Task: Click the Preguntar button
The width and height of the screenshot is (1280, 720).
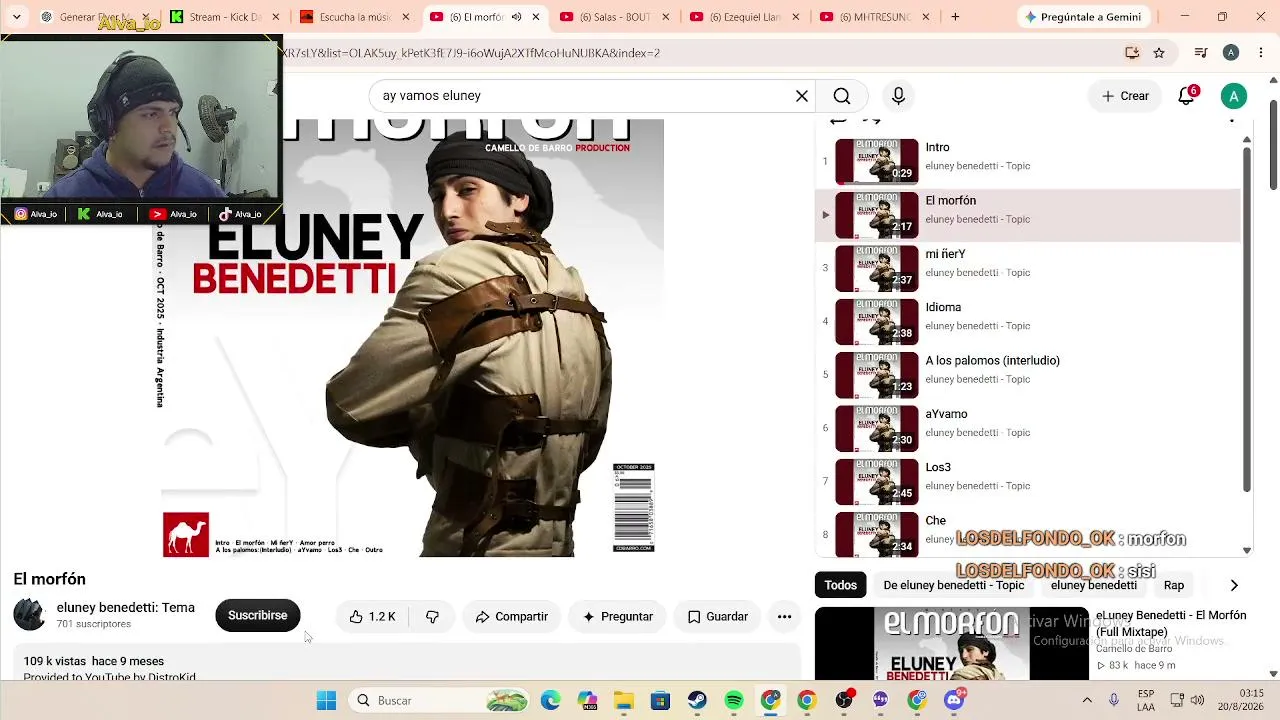Action: pyautogui.click(x=618, y=617)
